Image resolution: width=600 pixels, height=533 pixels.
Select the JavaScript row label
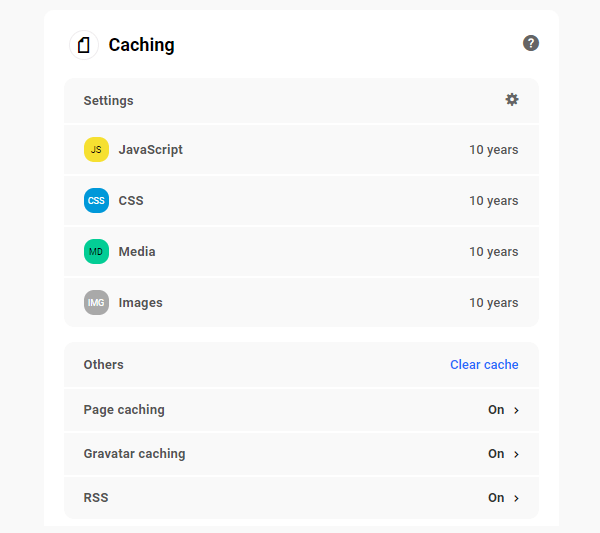150,150
